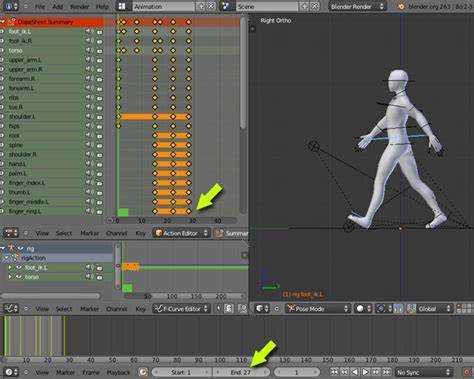
Task: Lock the hips channel
Action: [x=99, y=126]
